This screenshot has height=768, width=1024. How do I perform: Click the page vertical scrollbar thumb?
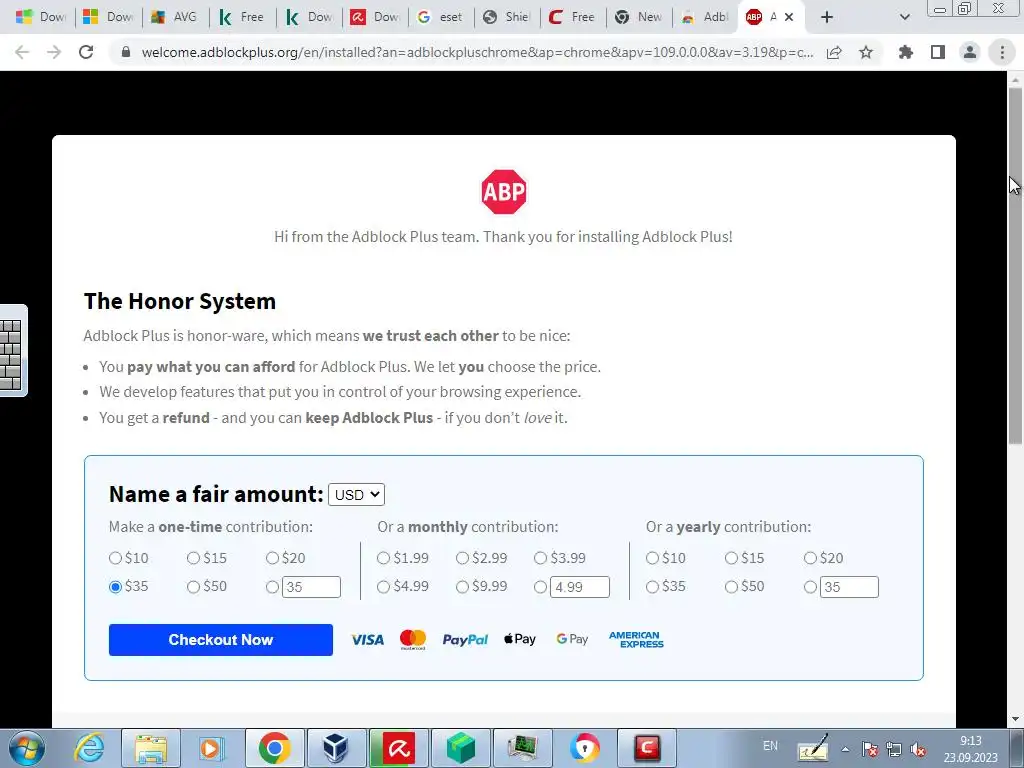coord(1015,266)
